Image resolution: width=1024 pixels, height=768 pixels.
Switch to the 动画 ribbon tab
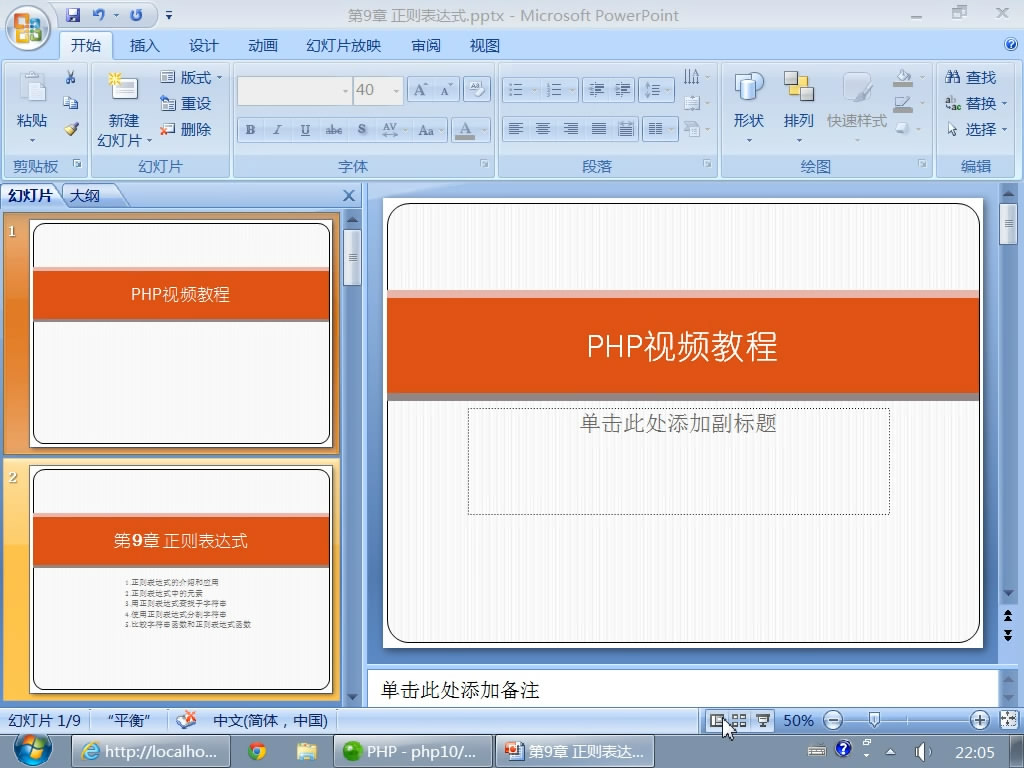(263, 46)
